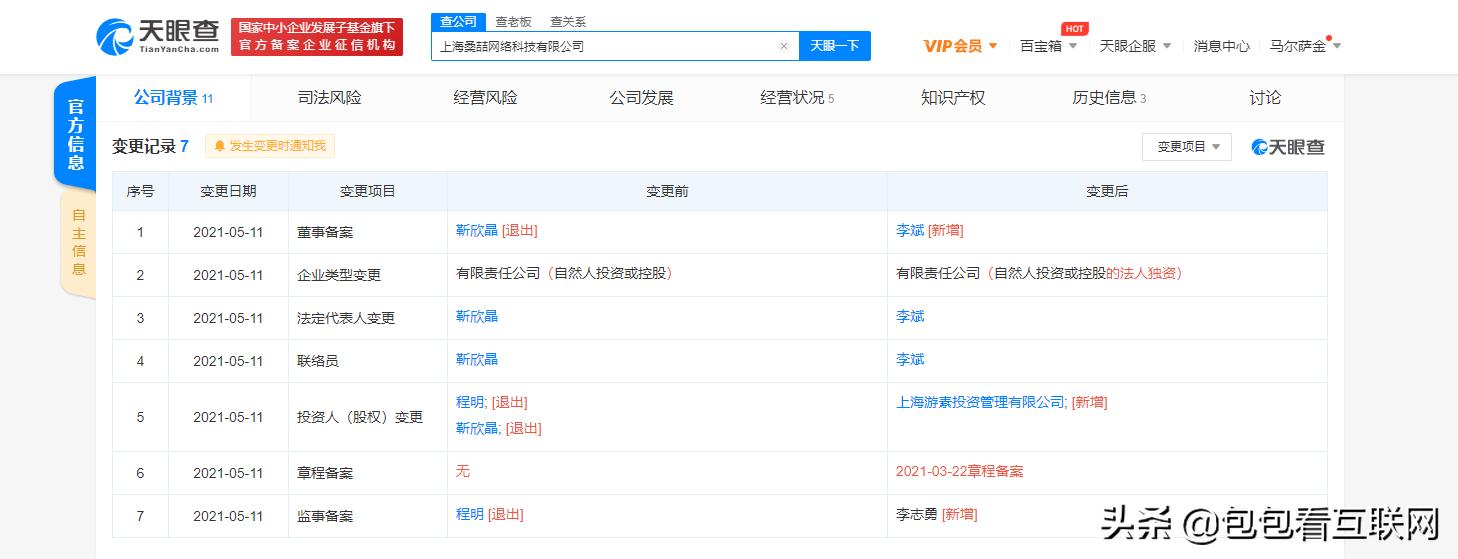Screen dimensions: 1458x559
Task: Click the 天眼一下 search button
Action: [835, 46]
